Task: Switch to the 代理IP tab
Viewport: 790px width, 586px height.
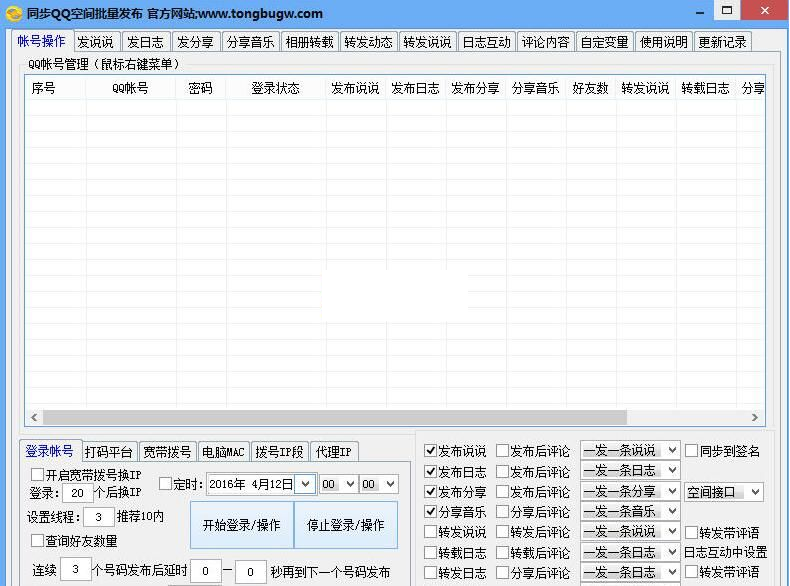Action: [334, 452]
